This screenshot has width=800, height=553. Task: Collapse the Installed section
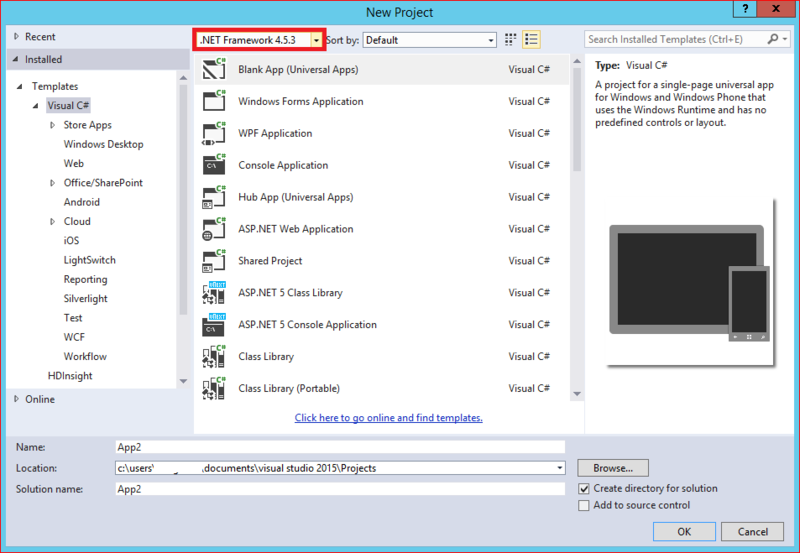tap(16, 59)
